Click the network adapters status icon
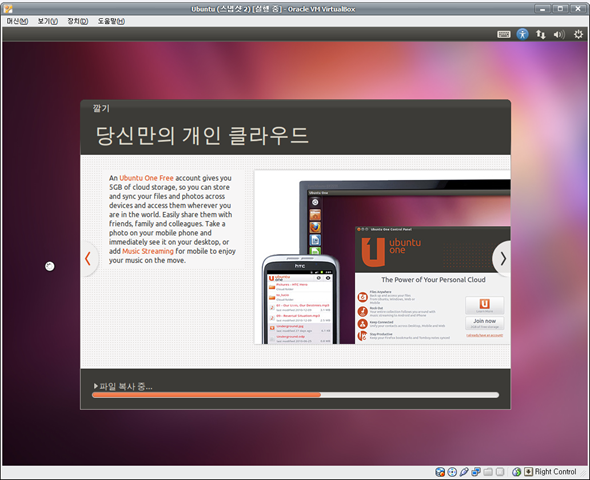Screen dimensions: 590x480 pyautogui.click(x=476, y=472)
